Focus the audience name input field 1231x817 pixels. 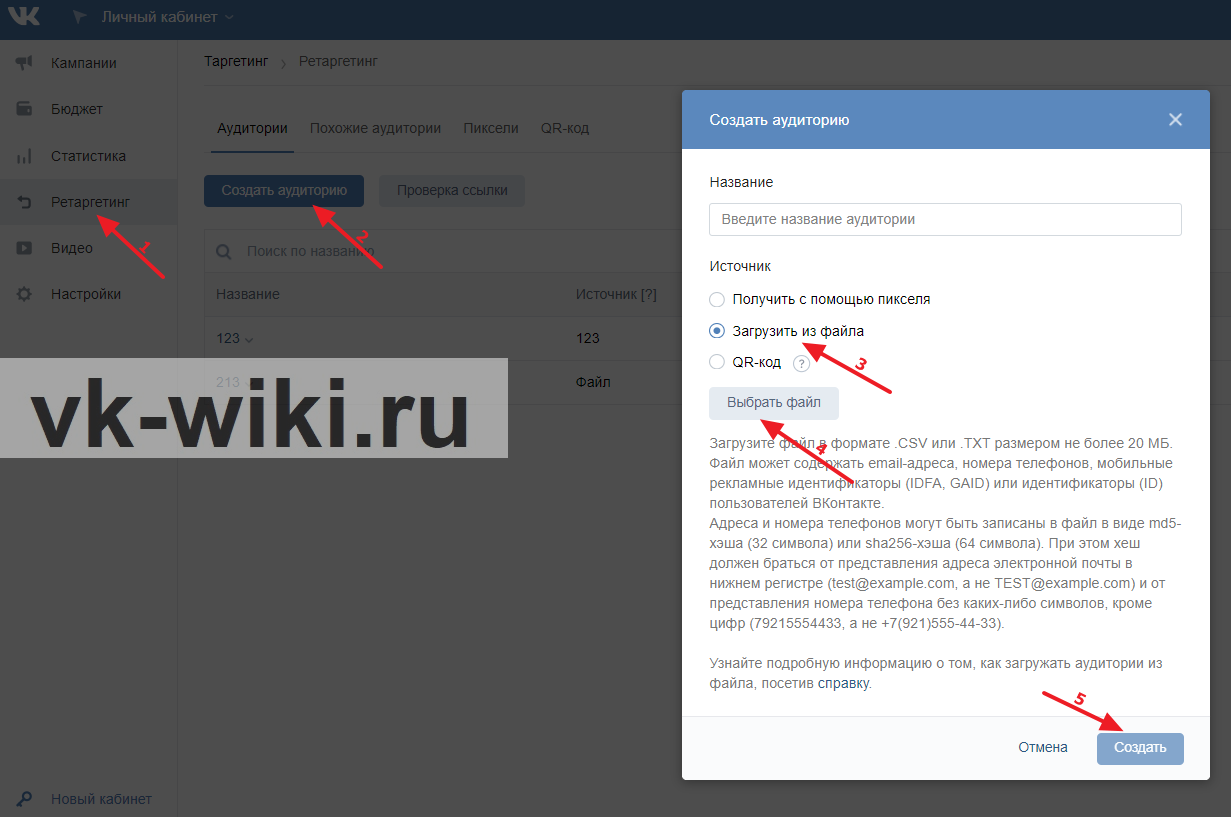pos(944,219)
